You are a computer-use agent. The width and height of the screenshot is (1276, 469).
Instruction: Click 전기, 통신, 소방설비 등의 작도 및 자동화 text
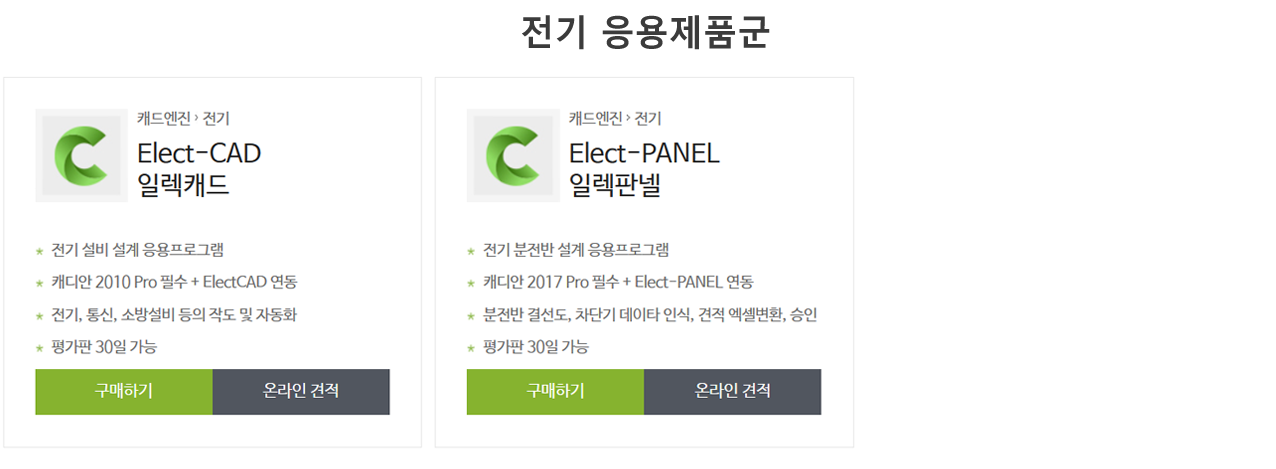point(174,315)
